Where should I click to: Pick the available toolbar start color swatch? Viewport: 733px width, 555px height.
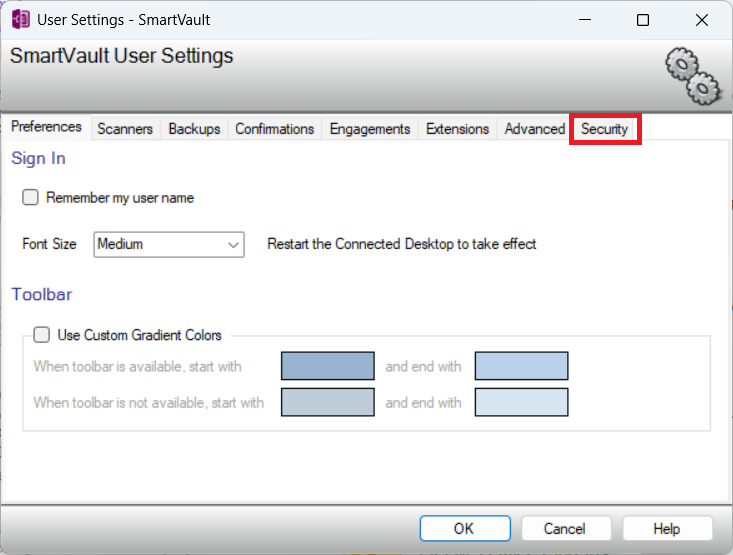[x=328, y=366]
